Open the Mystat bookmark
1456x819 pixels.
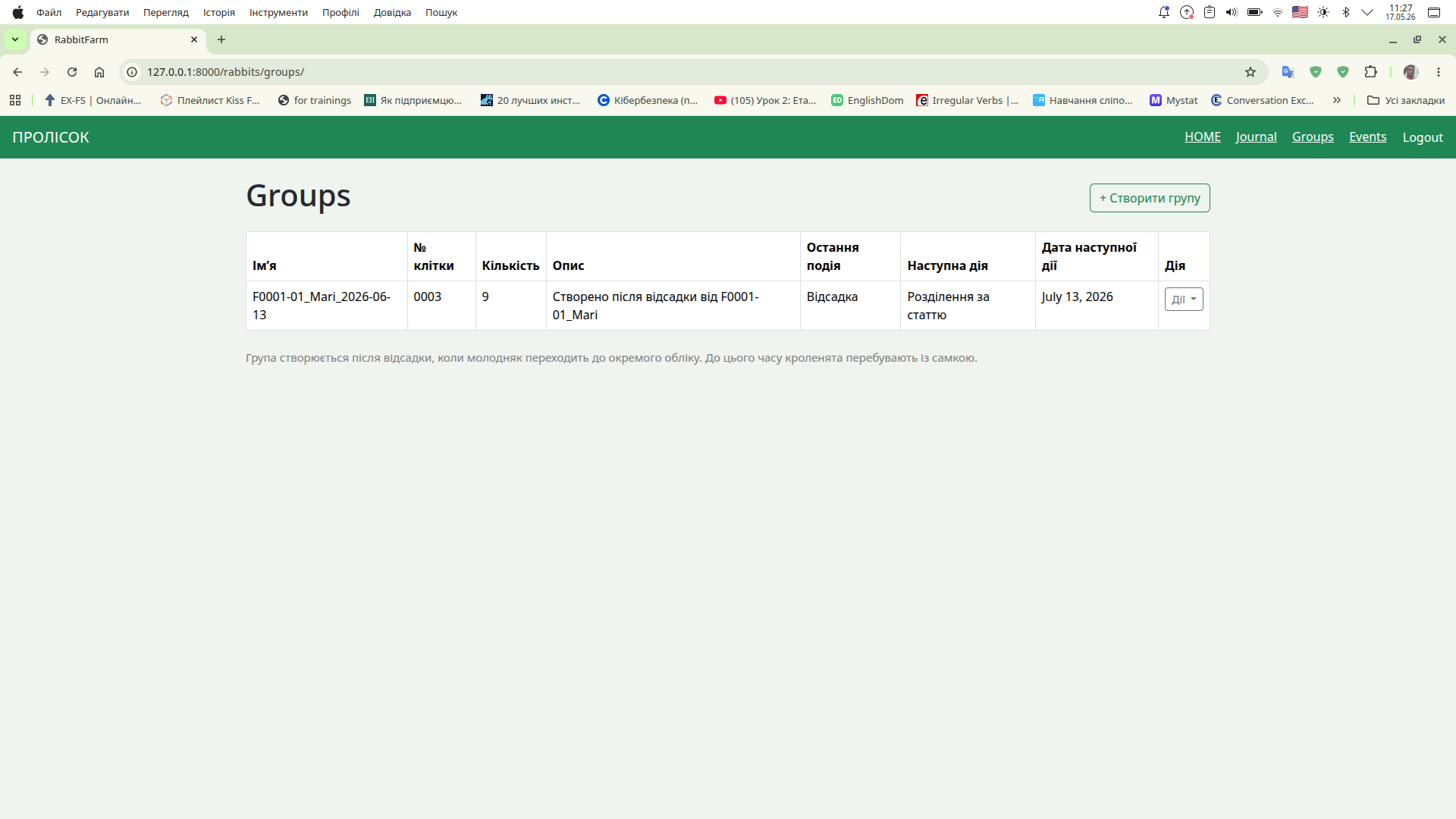1174,100
